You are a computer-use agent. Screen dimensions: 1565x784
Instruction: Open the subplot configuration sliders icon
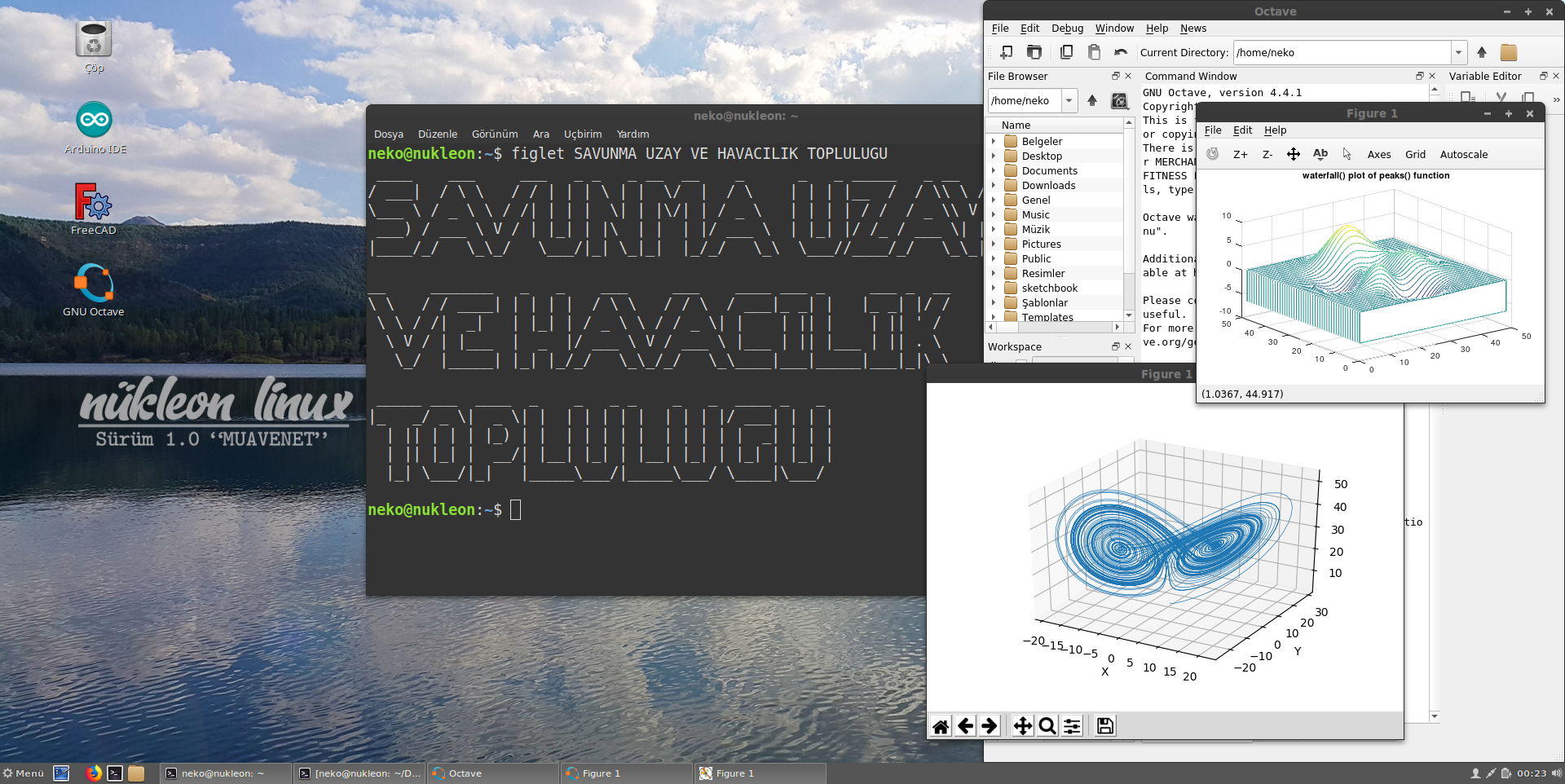point(1073,726)
